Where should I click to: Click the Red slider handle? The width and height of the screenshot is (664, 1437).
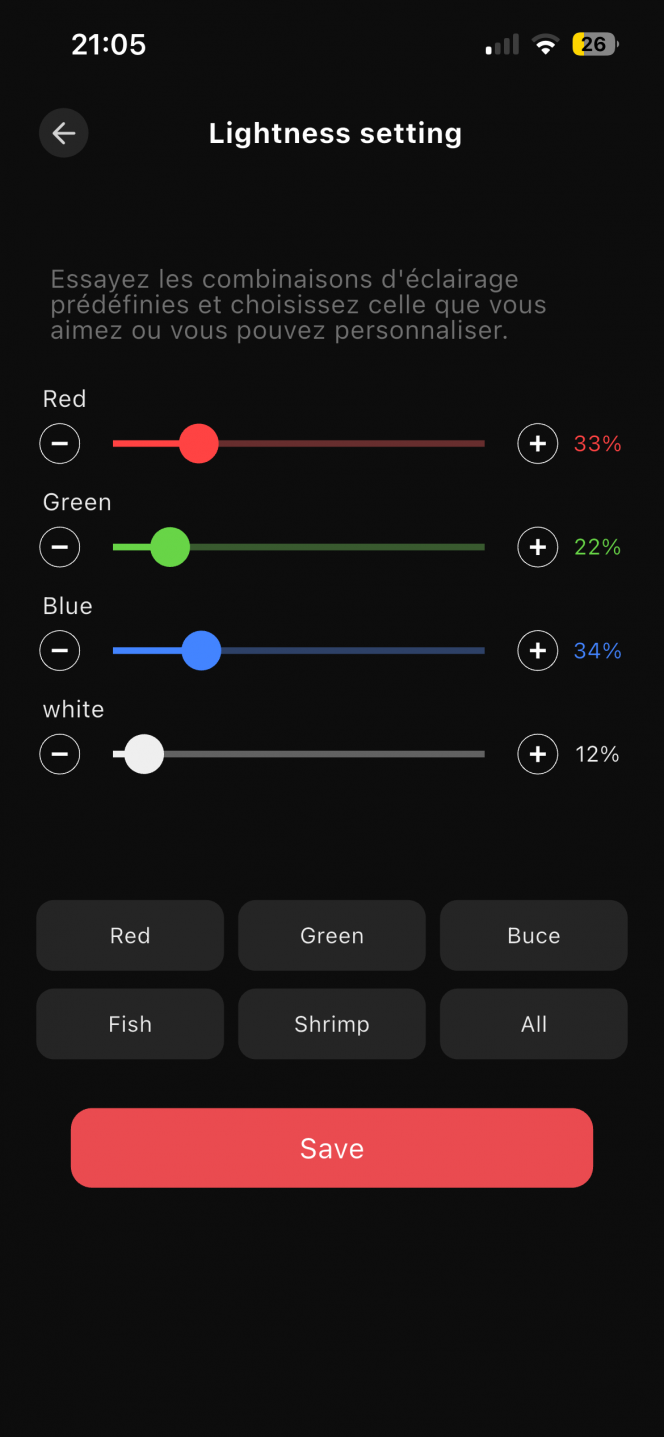click(198, 443)
